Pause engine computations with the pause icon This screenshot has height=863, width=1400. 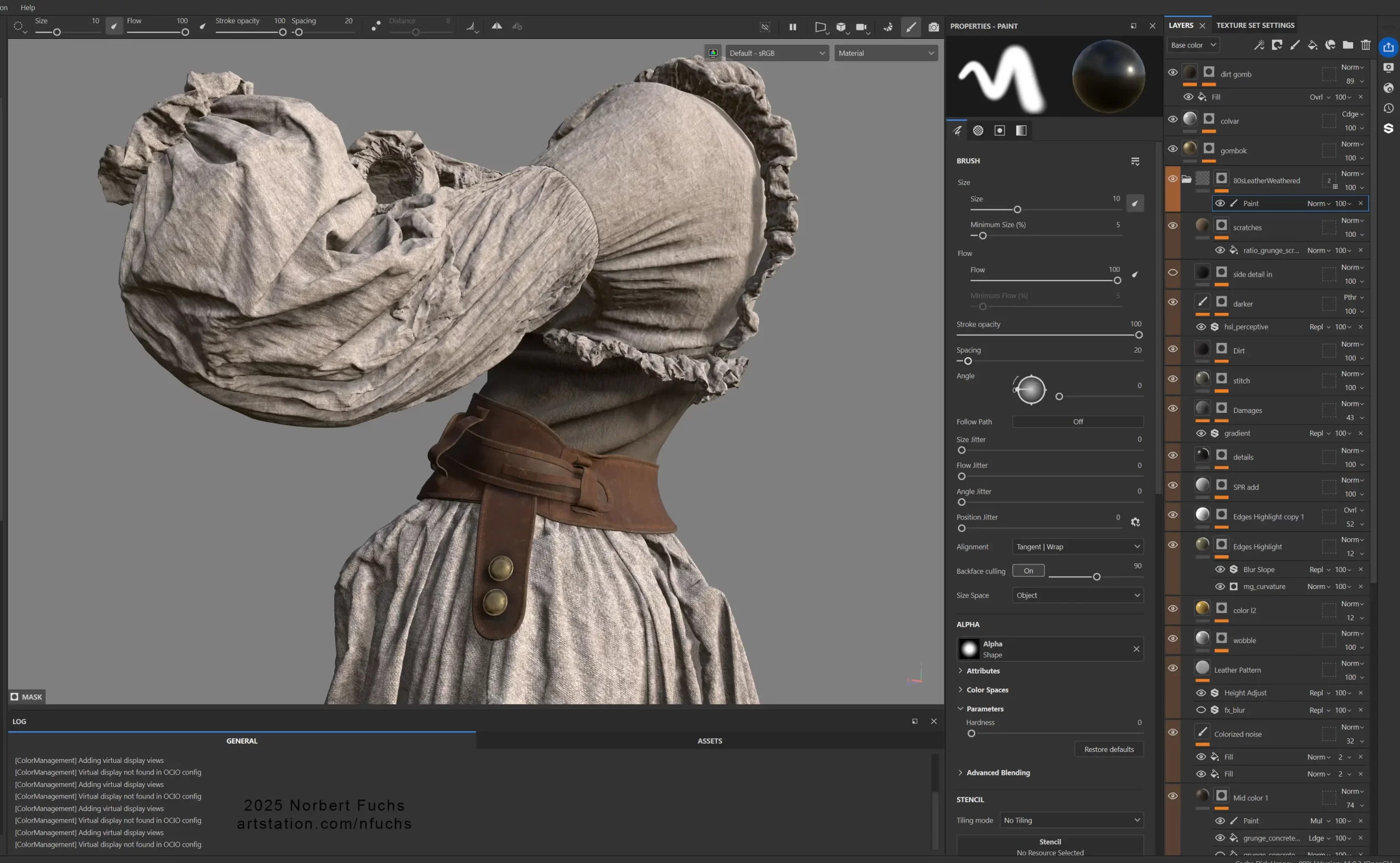792,26
